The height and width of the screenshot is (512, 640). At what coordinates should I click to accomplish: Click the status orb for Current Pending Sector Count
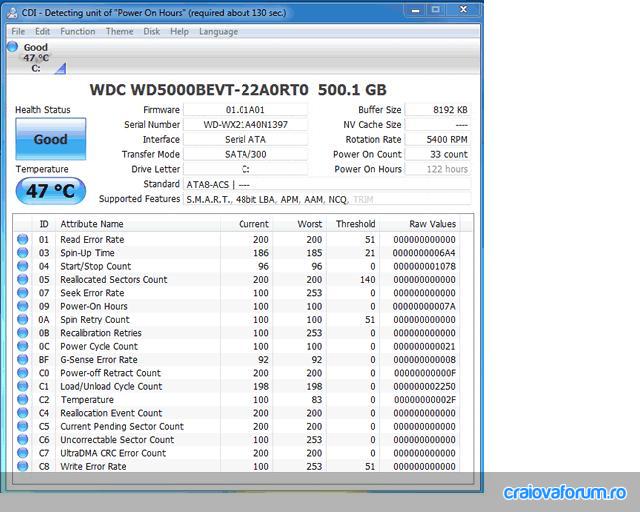pos(23,426)
